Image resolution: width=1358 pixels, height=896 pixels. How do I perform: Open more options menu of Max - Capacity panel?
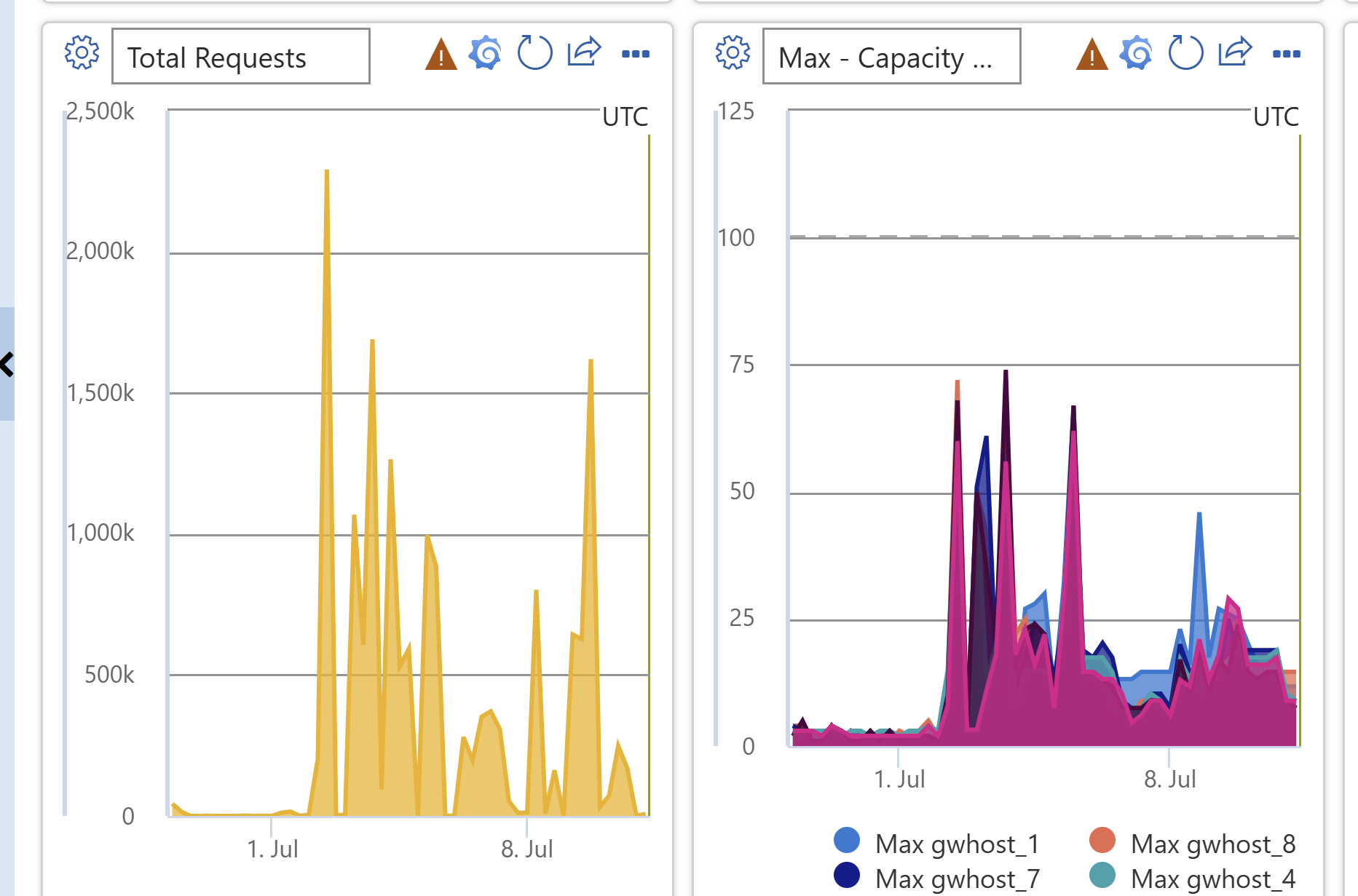click(1287, 54)
